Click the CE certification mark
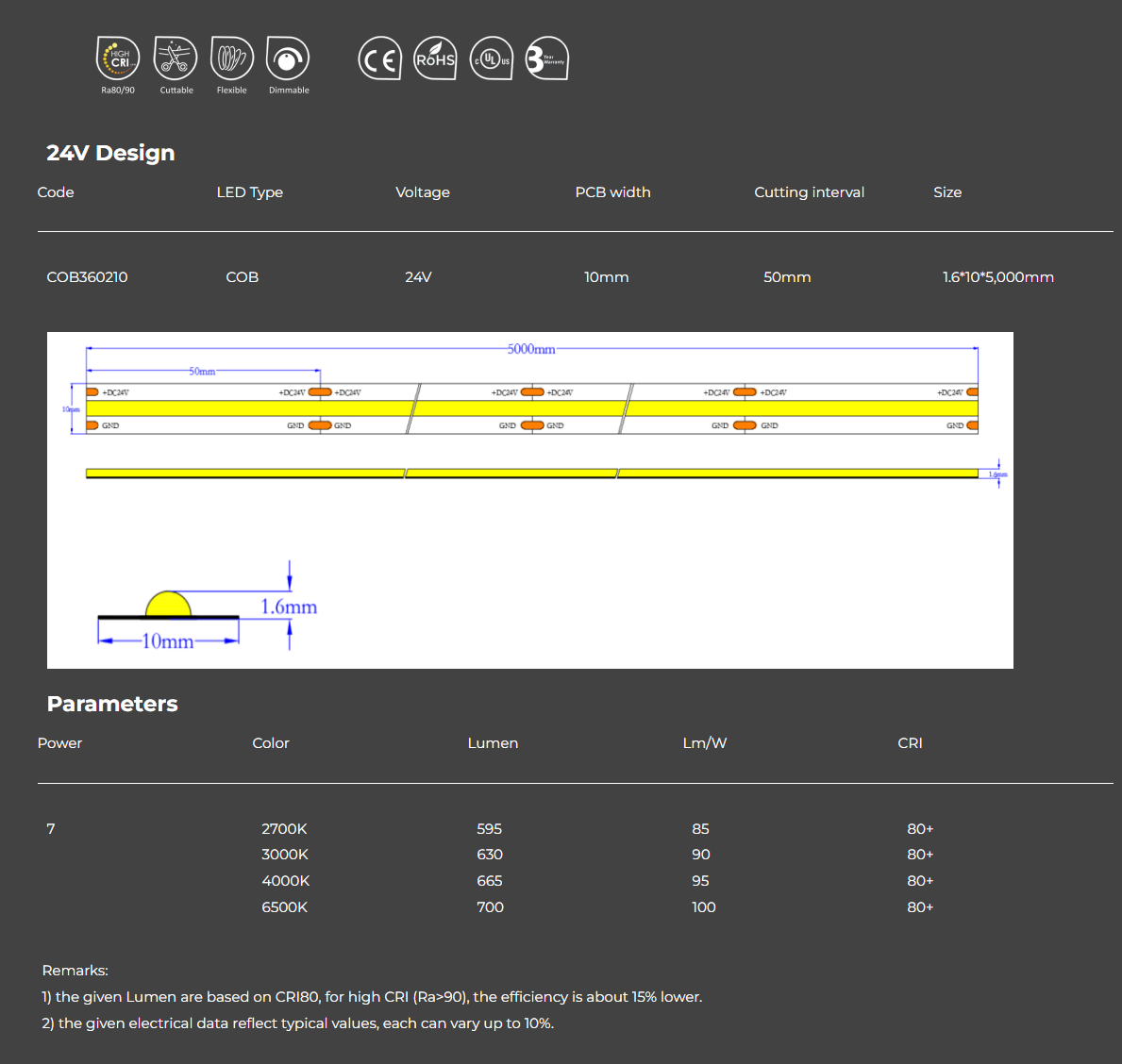Image resolution: width=1122 pixels, height=1064 pixels. (380, 58)
